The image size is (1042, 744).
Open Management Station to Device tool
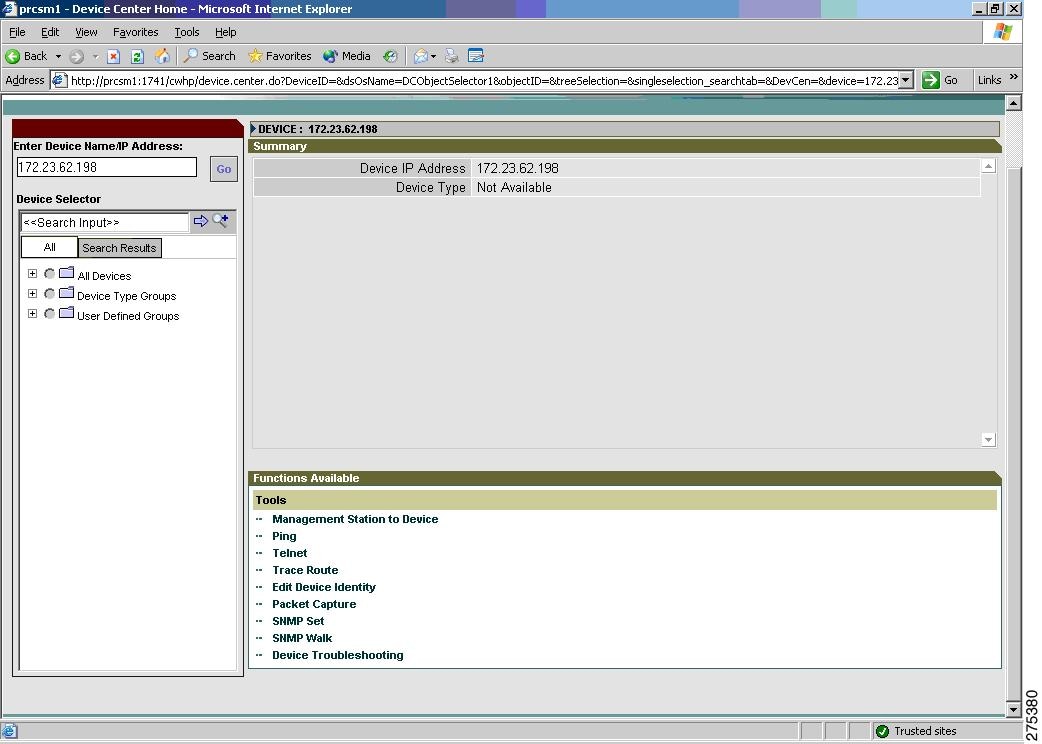tap(355, 519)
